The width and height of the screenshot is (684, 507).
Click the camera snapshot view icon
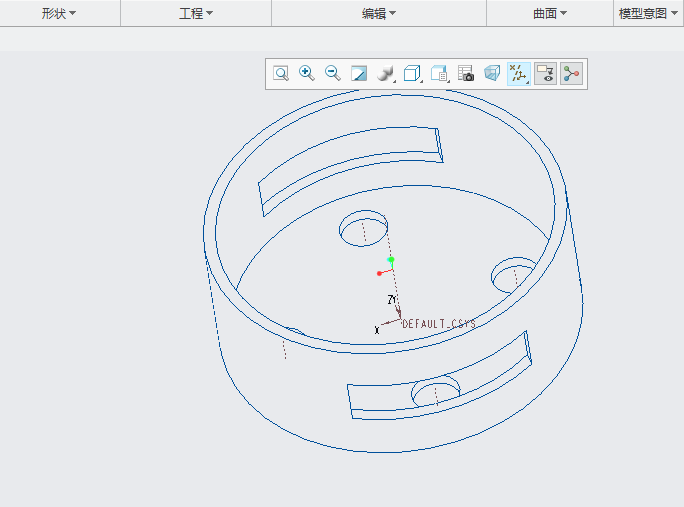pyautogui.click(x=466, y=74)
